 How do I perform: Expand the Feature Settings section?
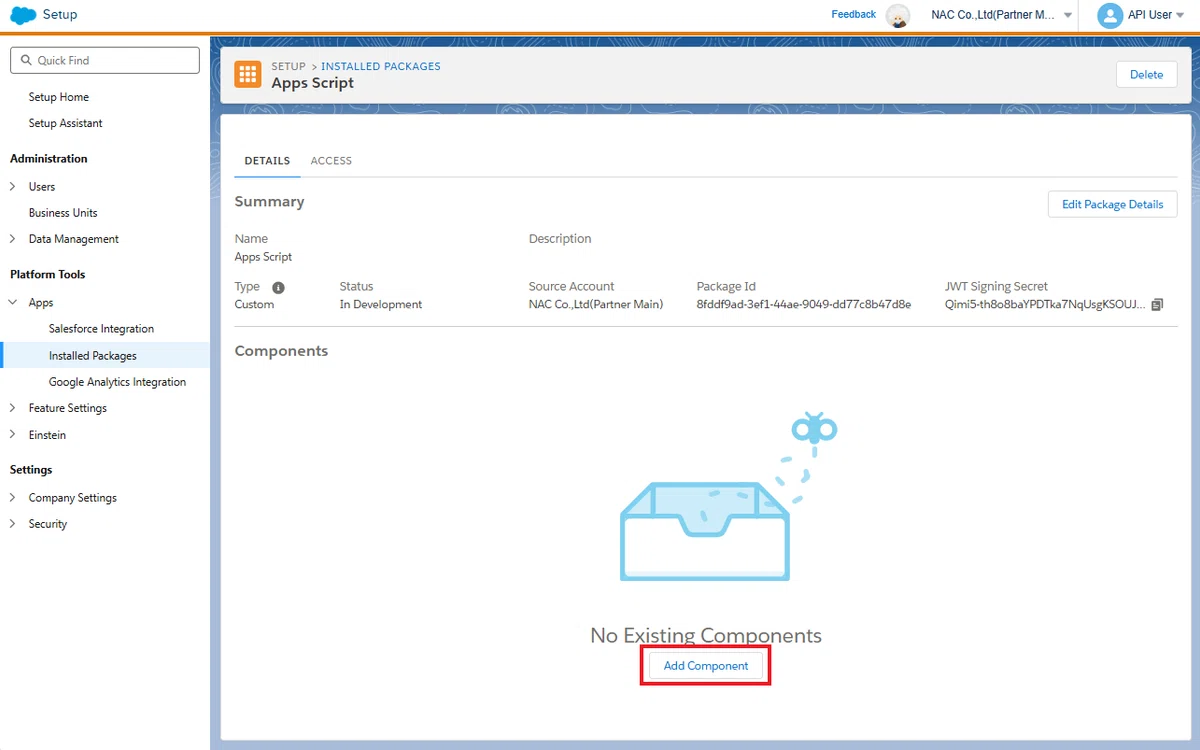[13, 408]
